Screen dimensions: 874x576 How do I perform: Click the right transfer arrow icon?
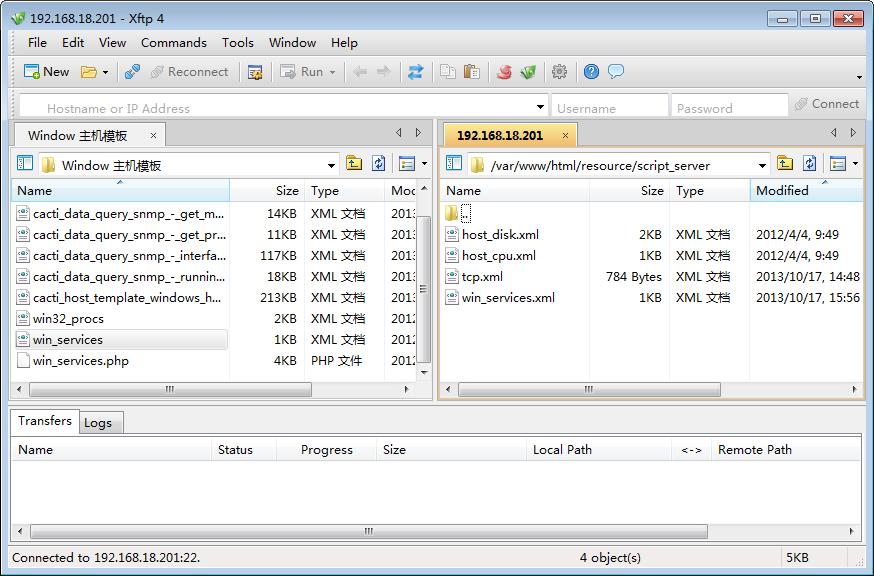(384, 72)
